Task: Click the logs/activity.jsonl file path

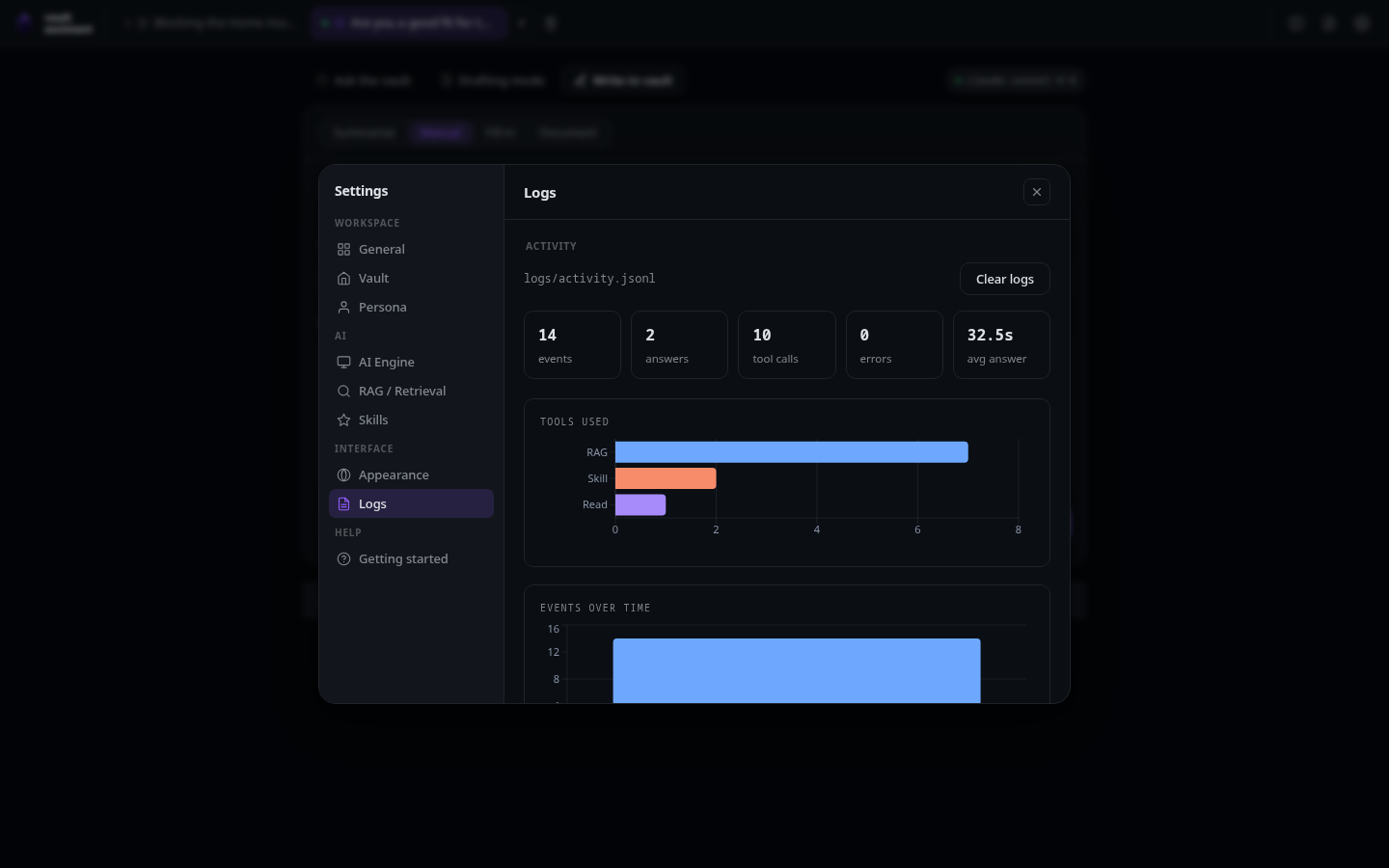Action: click(589, 279)
